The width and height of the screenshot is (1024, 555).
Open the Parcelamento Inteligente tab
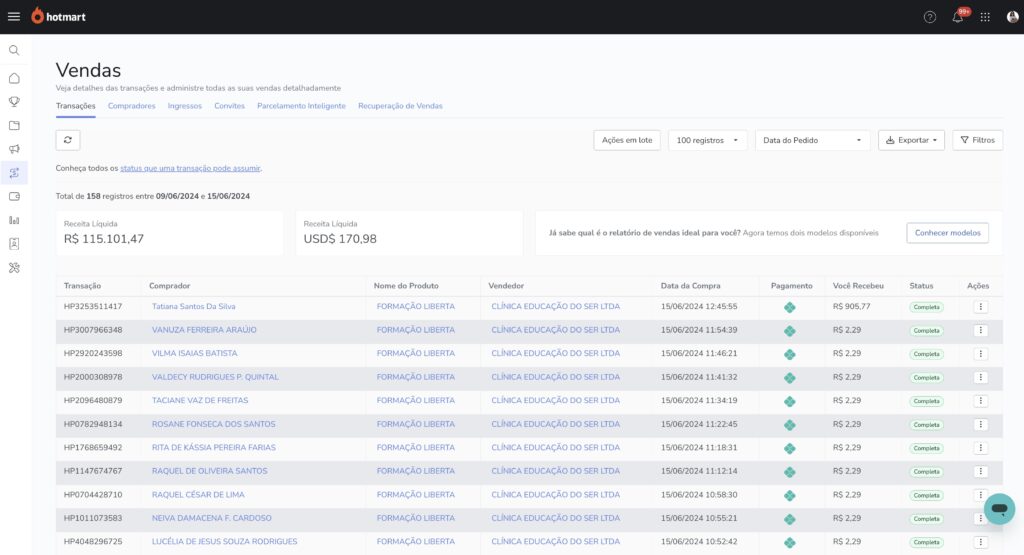(301, 106)
